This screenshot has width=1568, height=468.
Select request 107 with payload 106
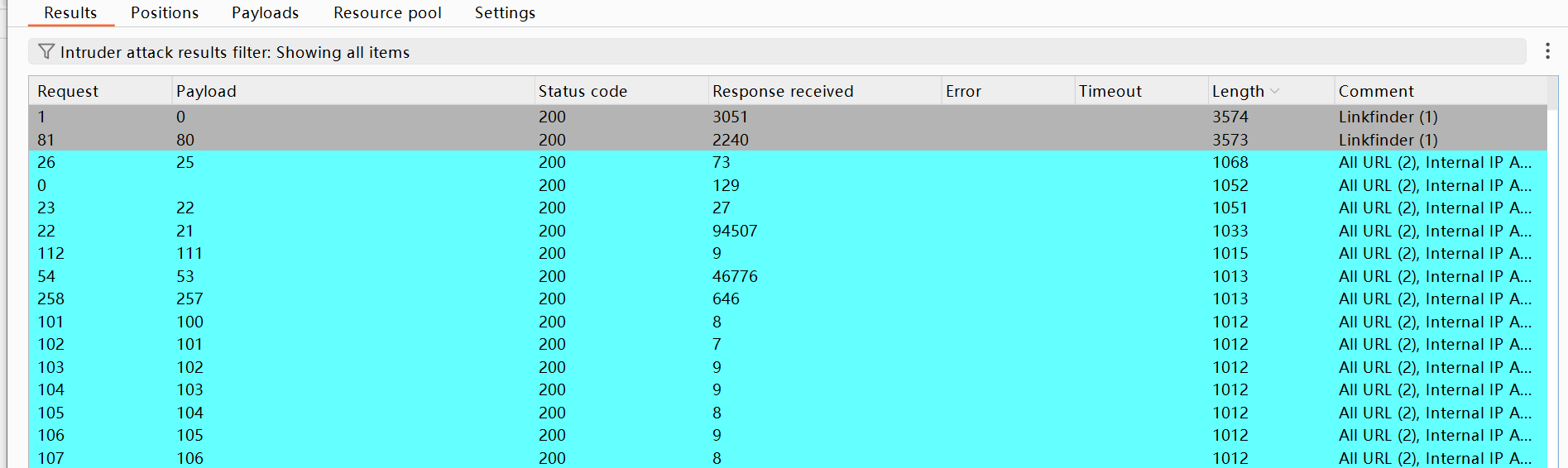(x=788, y=457)
